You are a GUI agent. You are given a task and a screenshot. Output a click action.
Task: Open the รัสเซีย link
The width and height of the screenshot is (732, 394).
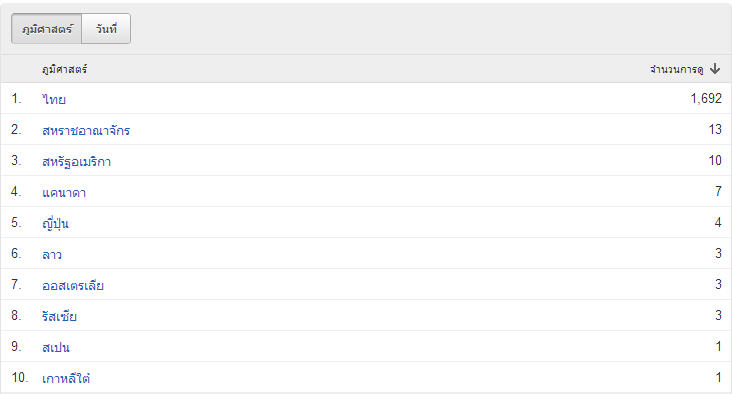(59, 316)
